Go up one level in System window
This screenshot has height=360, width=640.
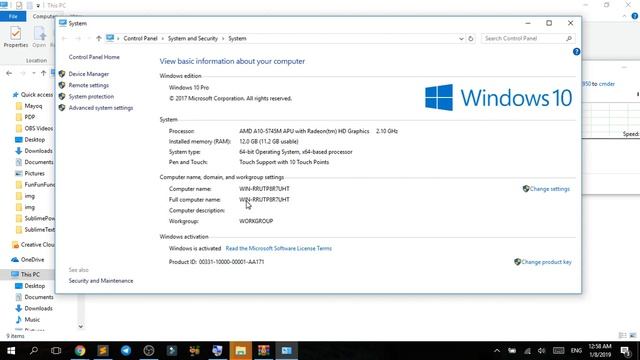point(98,38)
